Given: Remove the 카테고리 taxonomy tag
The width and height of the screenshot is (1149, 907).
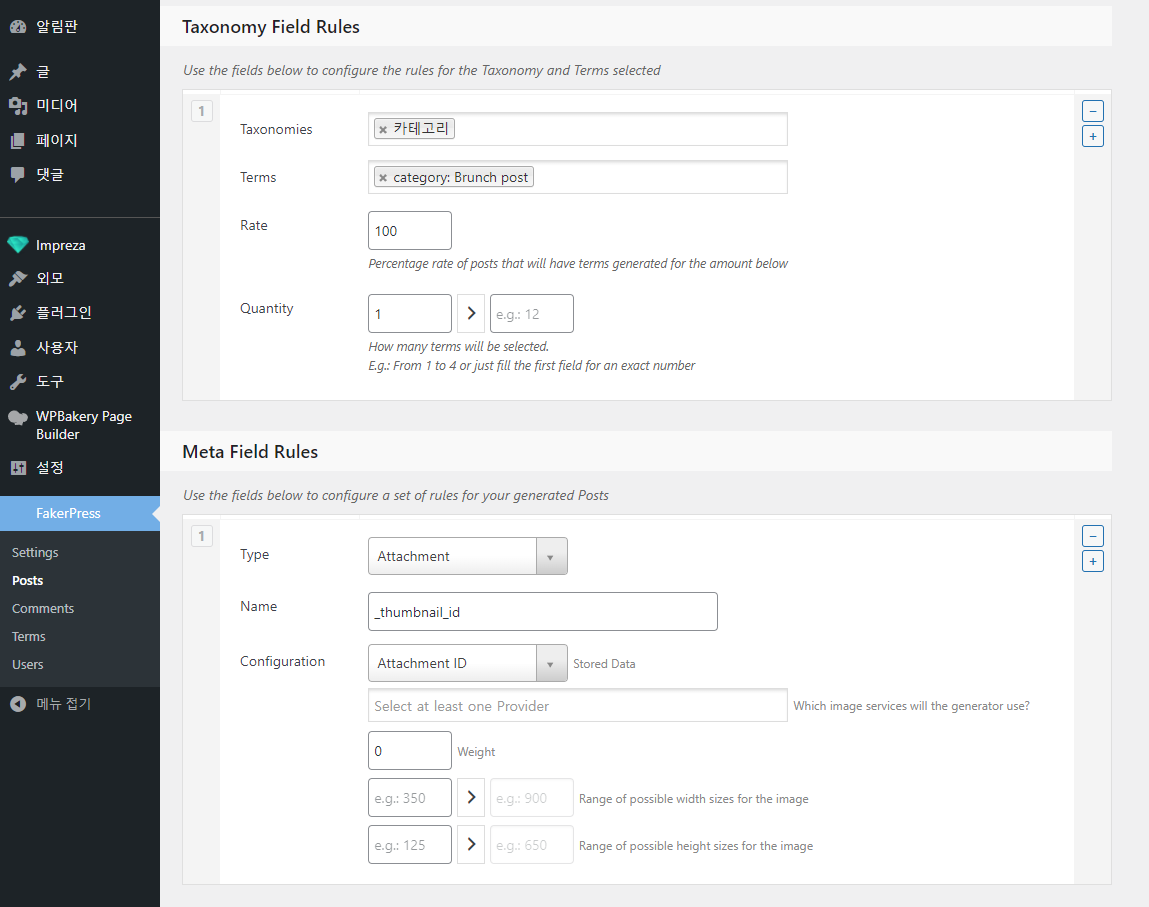Looking at the screenshot, I should click(383, 130).
